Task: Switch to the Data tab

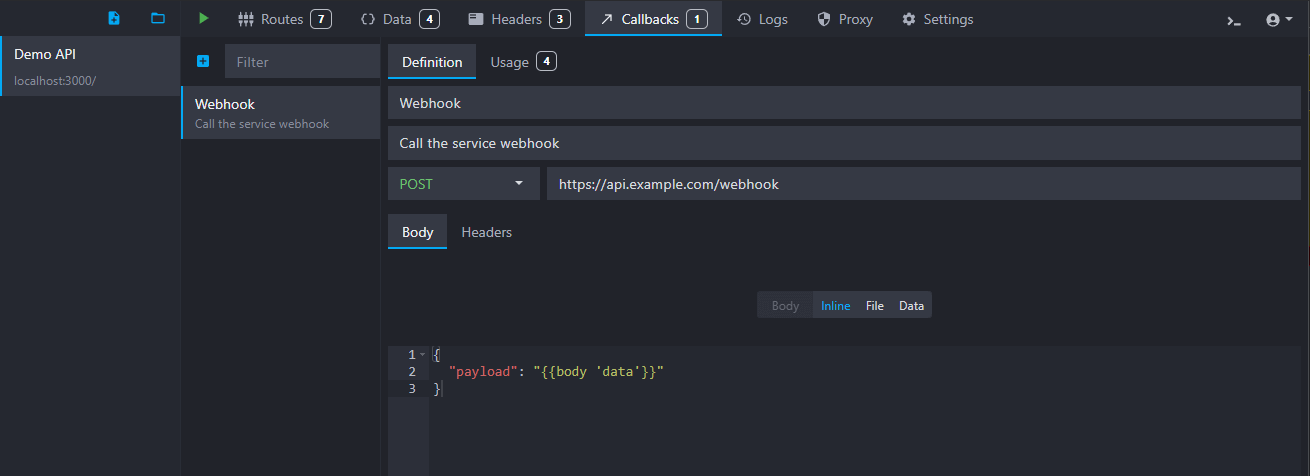Action: [399, 19]
